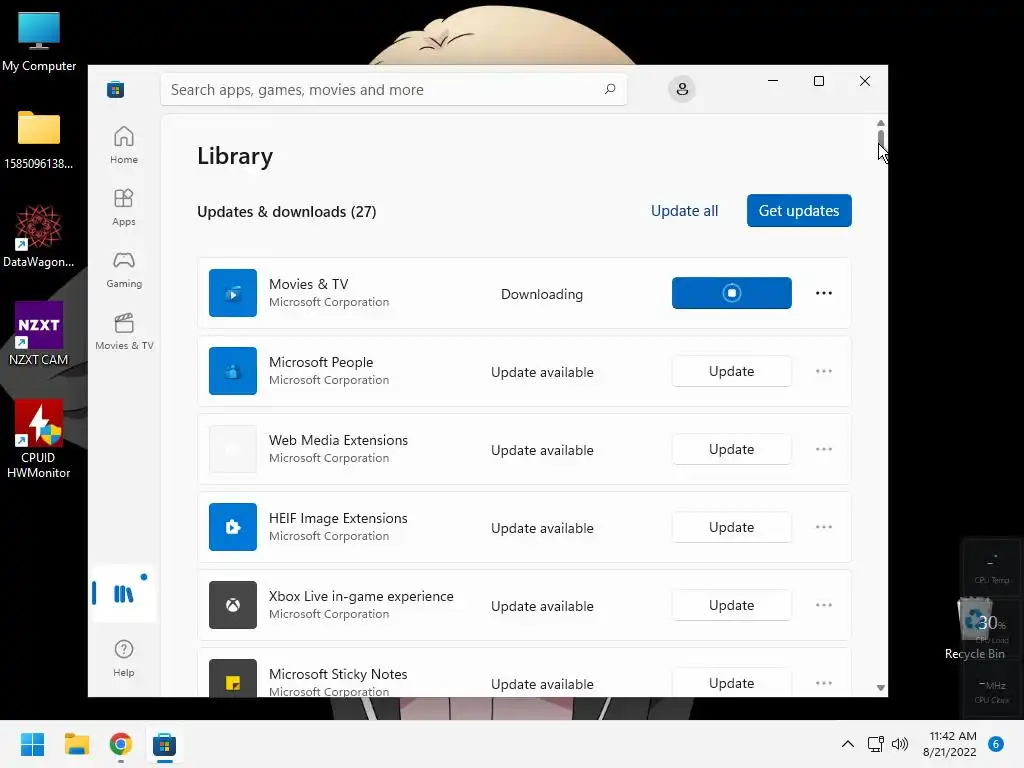Maximize the Microsoft Store window
The width and height of the screenshot is (1024, 768).
pos(818,81)
